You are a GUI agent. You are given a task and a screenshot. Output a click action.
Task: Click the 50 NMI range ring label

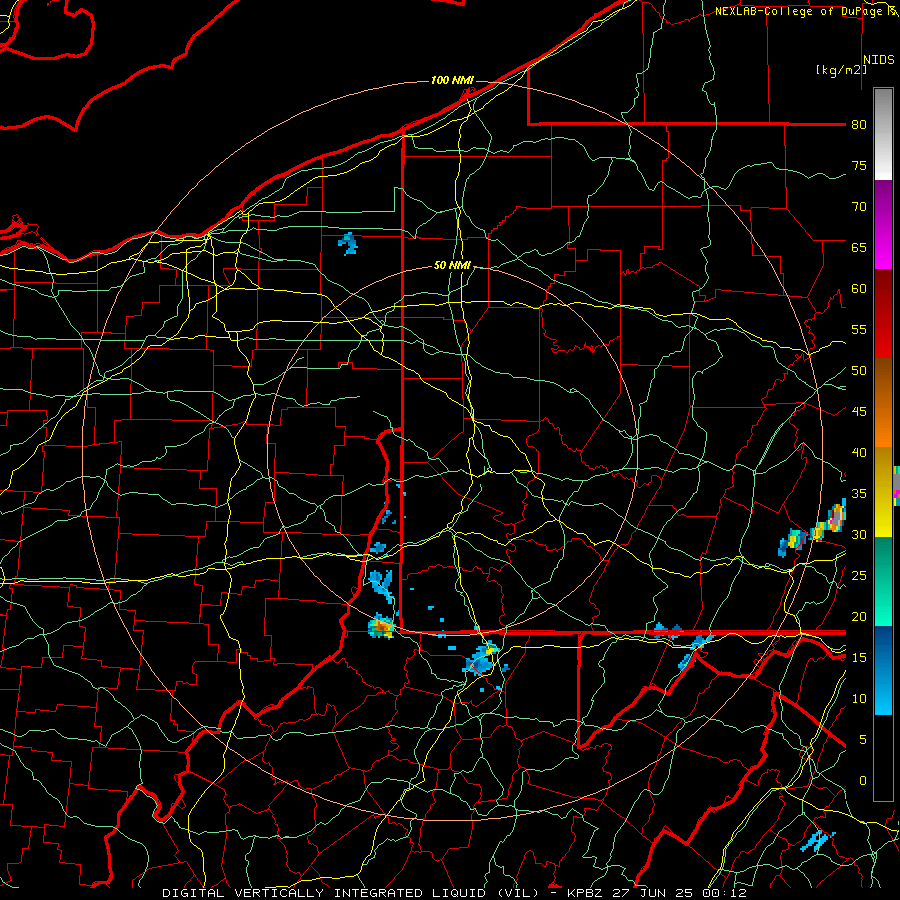pyautogui.click(x=452, y=265)
